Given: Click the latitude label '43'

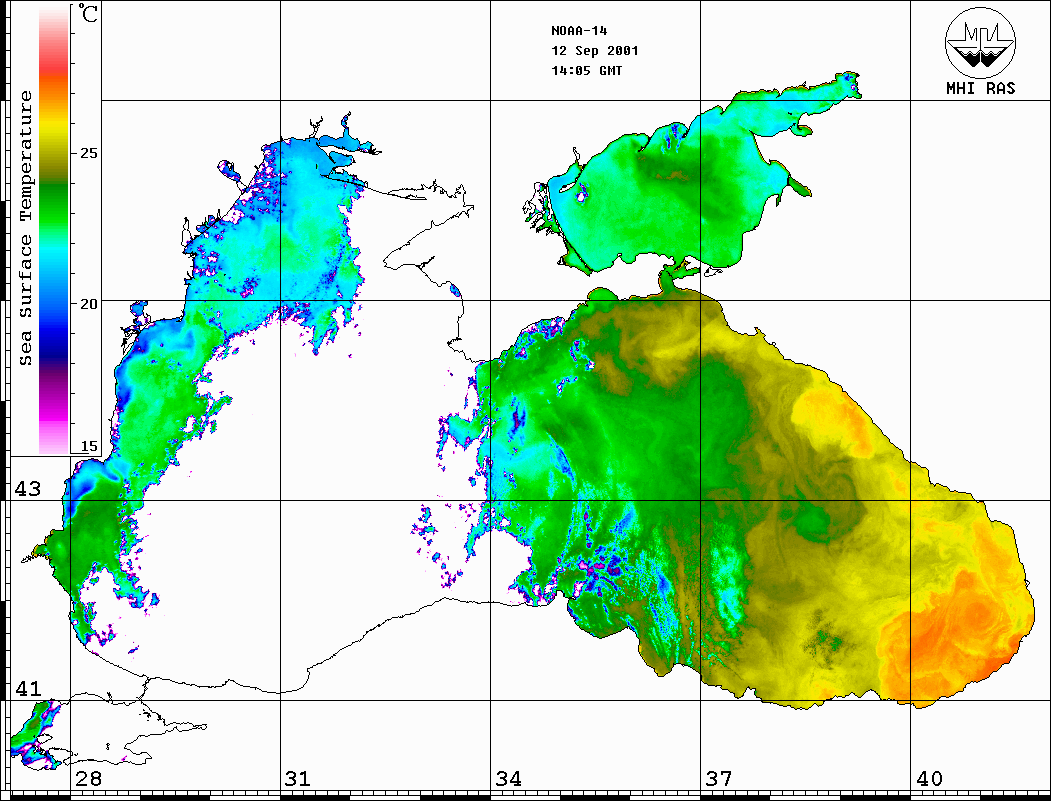Looking at the screenshot, I should pyautogui.click(x=27, y=489).
